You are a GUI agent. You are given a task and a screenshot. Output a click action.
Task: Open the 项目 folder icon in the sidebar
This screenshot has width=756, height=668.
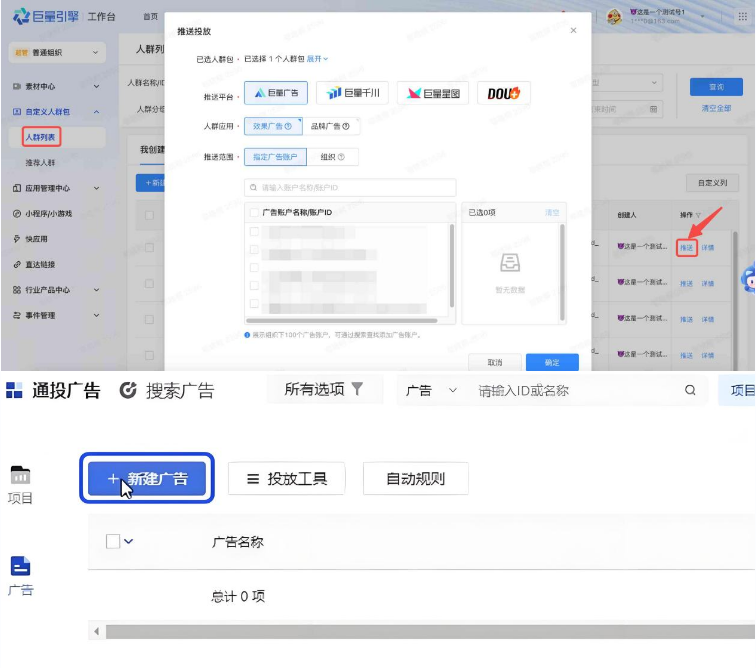coord(20,476)
